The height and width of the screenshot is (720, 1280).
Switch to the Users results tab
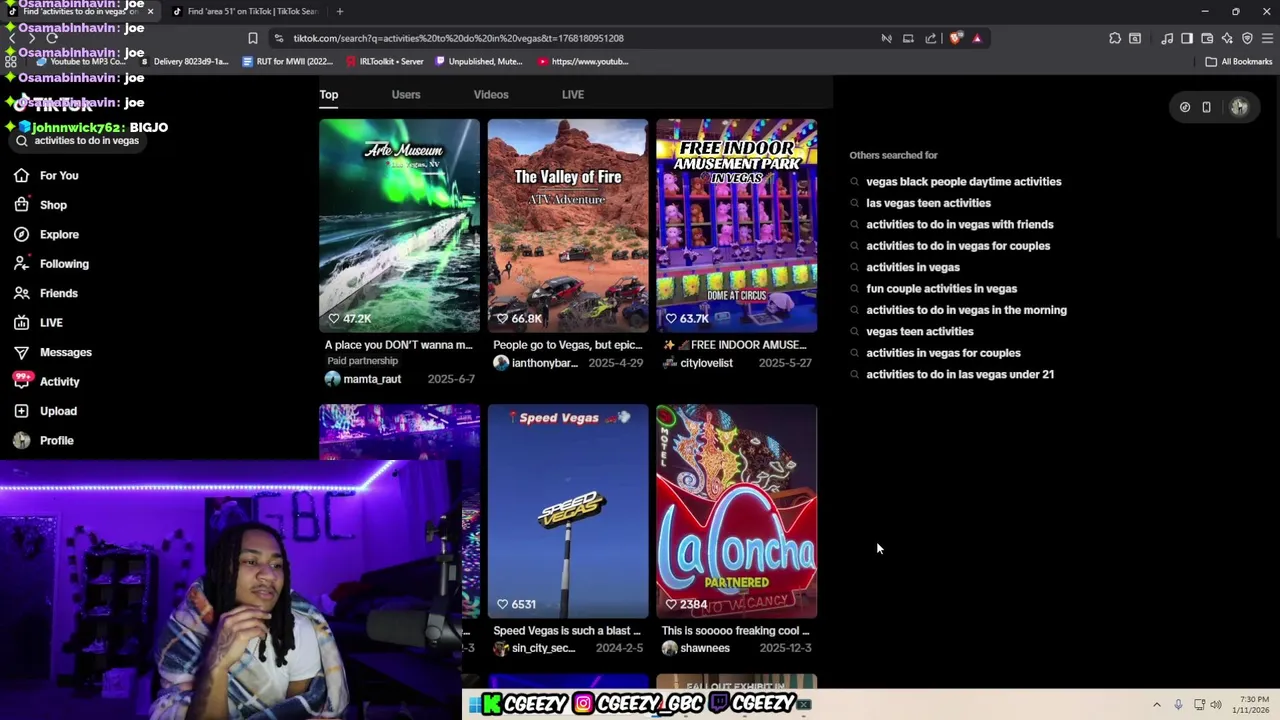(406, 94)
